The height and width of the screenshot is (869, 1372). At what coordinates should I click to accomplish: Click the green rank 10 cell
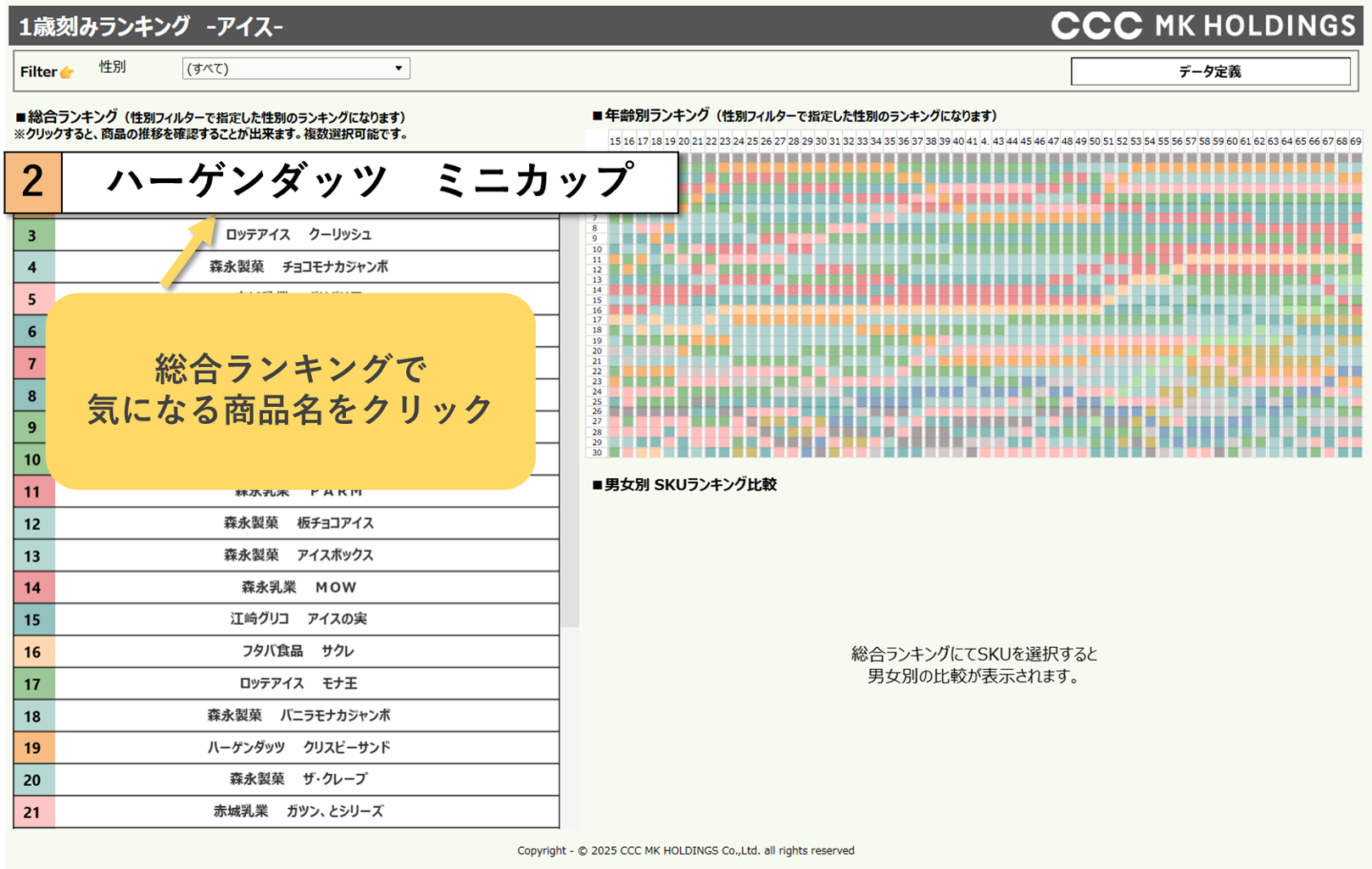(31, 460)
